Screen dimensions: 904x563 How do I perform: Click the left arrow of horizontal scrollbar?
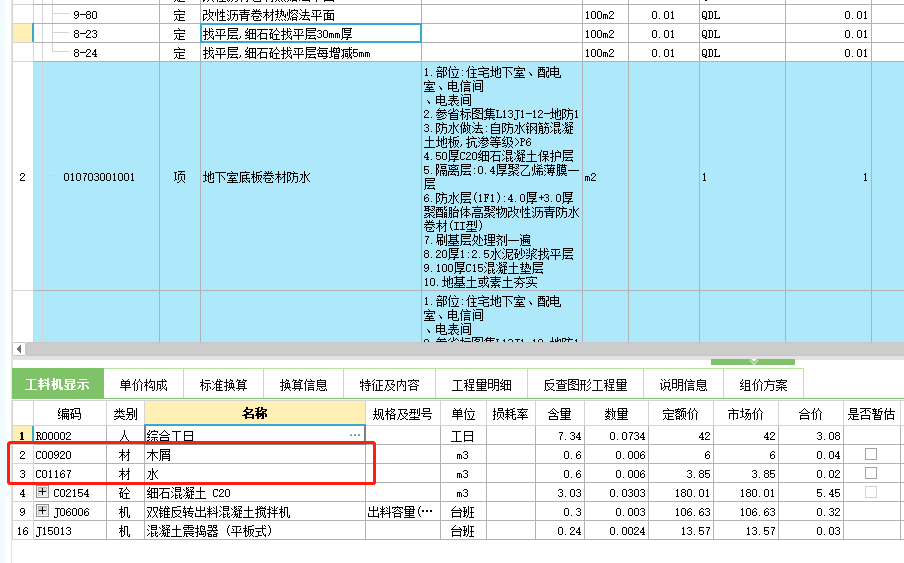(19, 349)
